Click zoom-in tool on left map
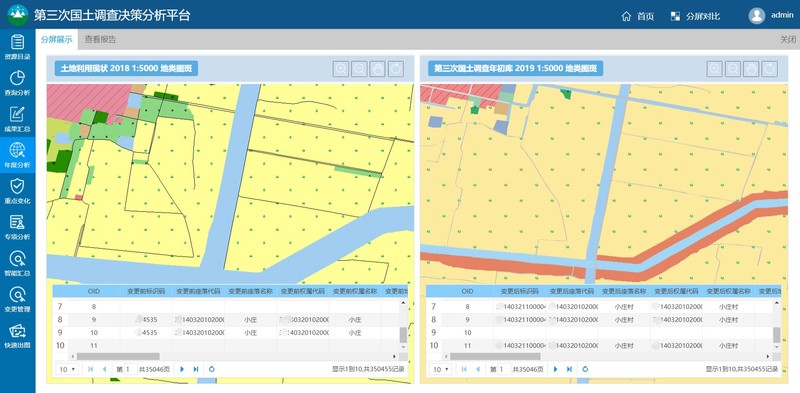 [x=341, y=68]
